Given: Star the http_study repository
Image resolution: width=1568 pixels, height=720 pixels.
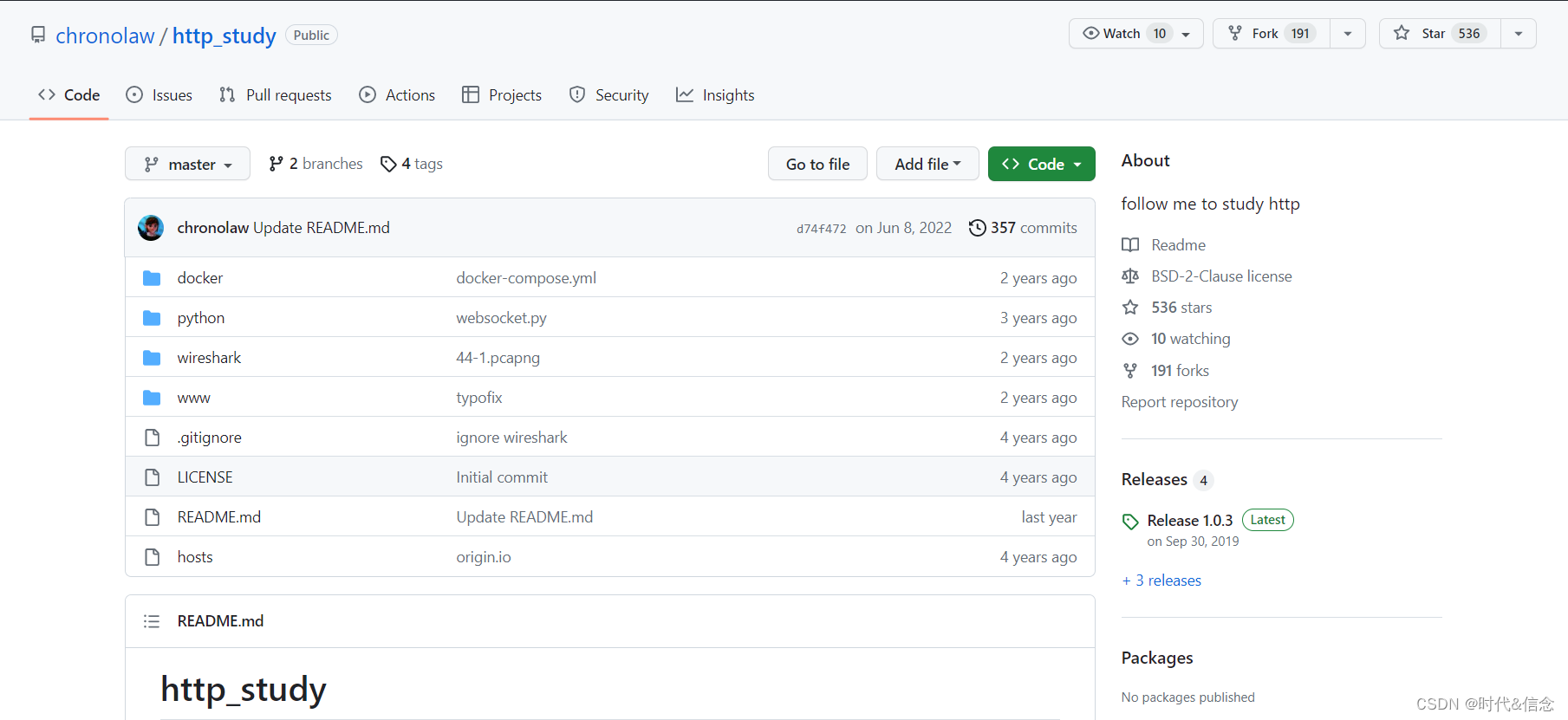Looking at the screenshot, I should pos(1440,34).
